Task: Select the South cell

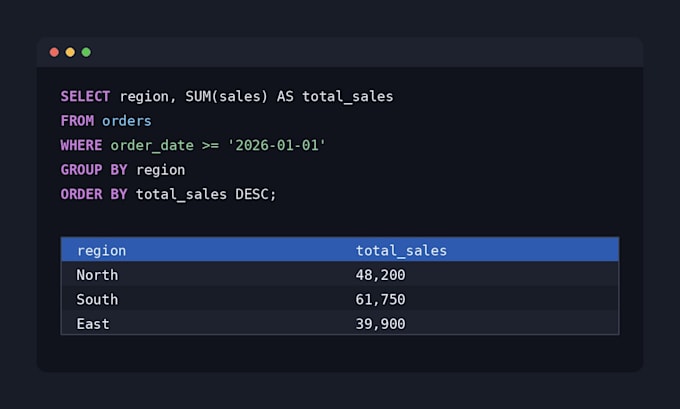Action: coord(97,299)
